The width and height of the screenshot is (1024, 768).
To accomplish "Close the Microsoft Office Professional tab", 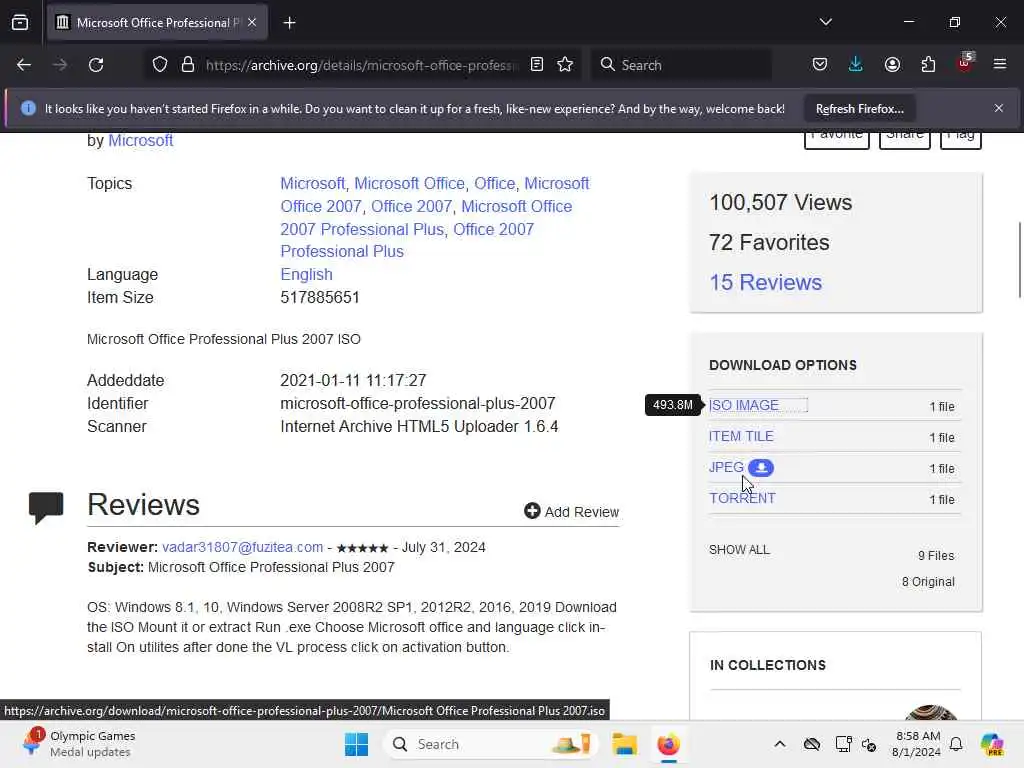I will [252, 23].
